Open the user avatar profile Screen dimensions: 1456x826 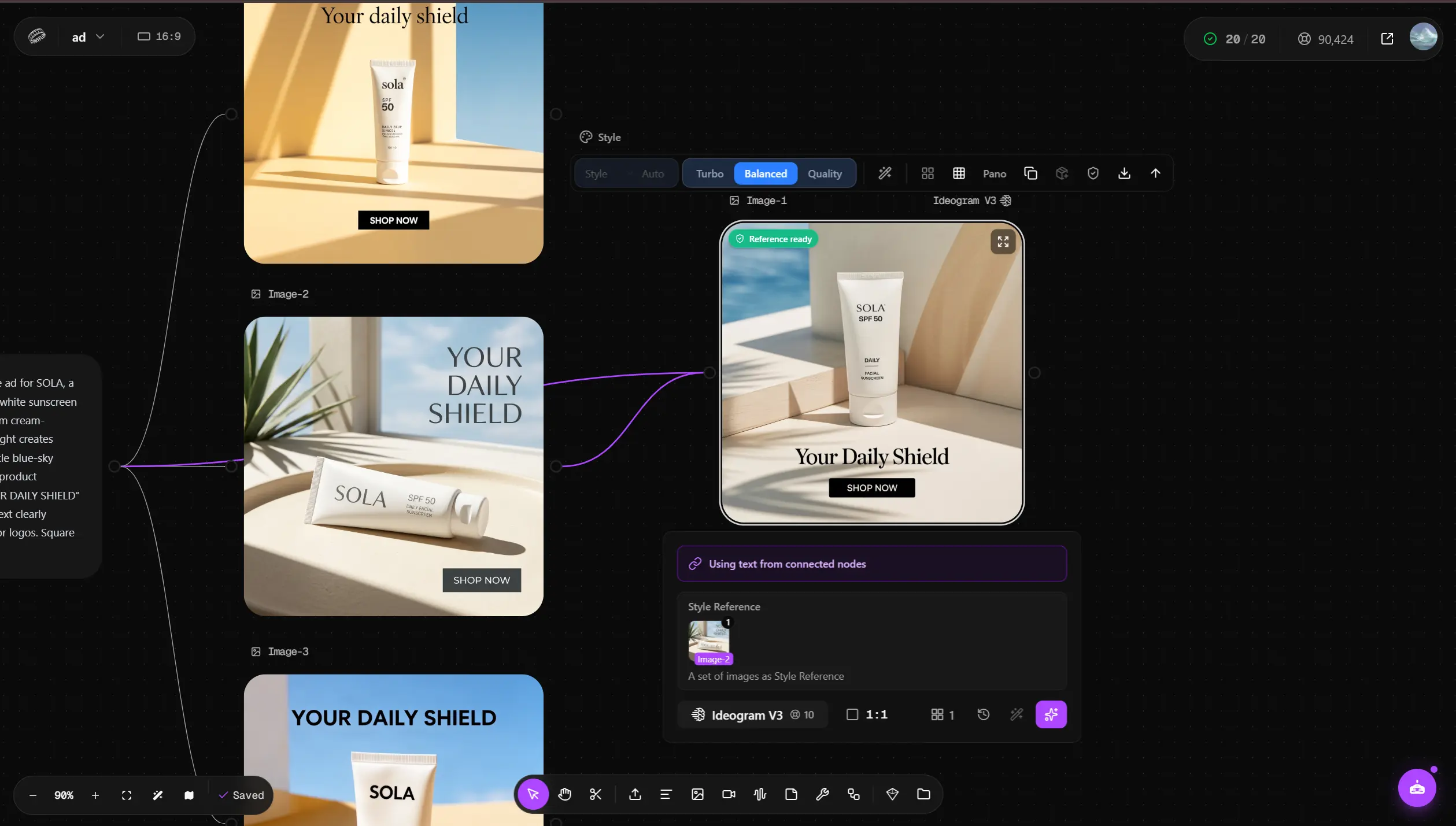pos(1423,37)
